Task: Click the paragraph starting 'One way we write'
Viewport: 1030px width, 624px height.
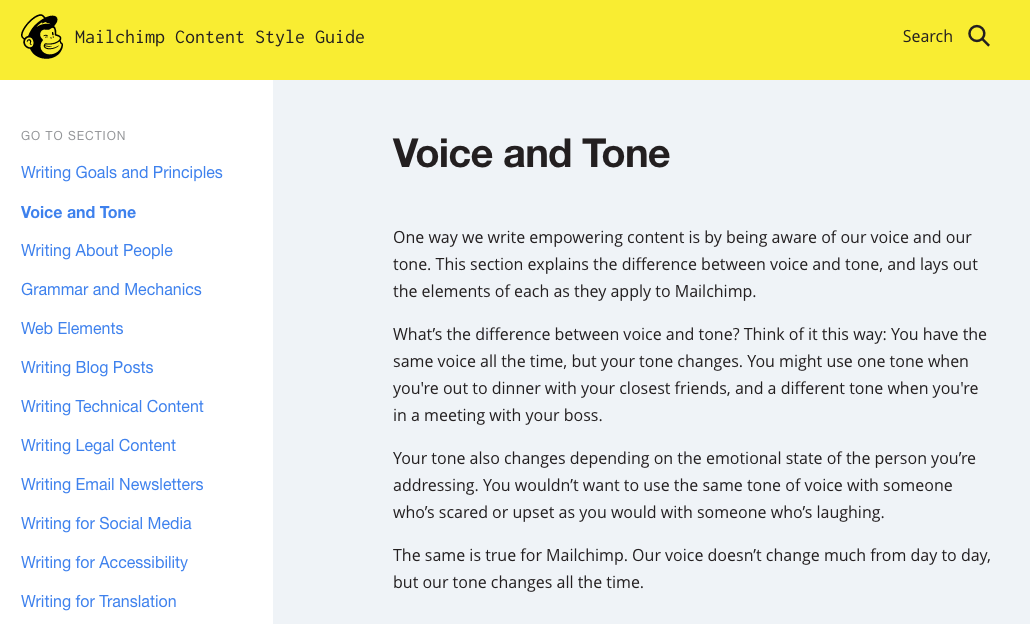Action: point(685,264)
